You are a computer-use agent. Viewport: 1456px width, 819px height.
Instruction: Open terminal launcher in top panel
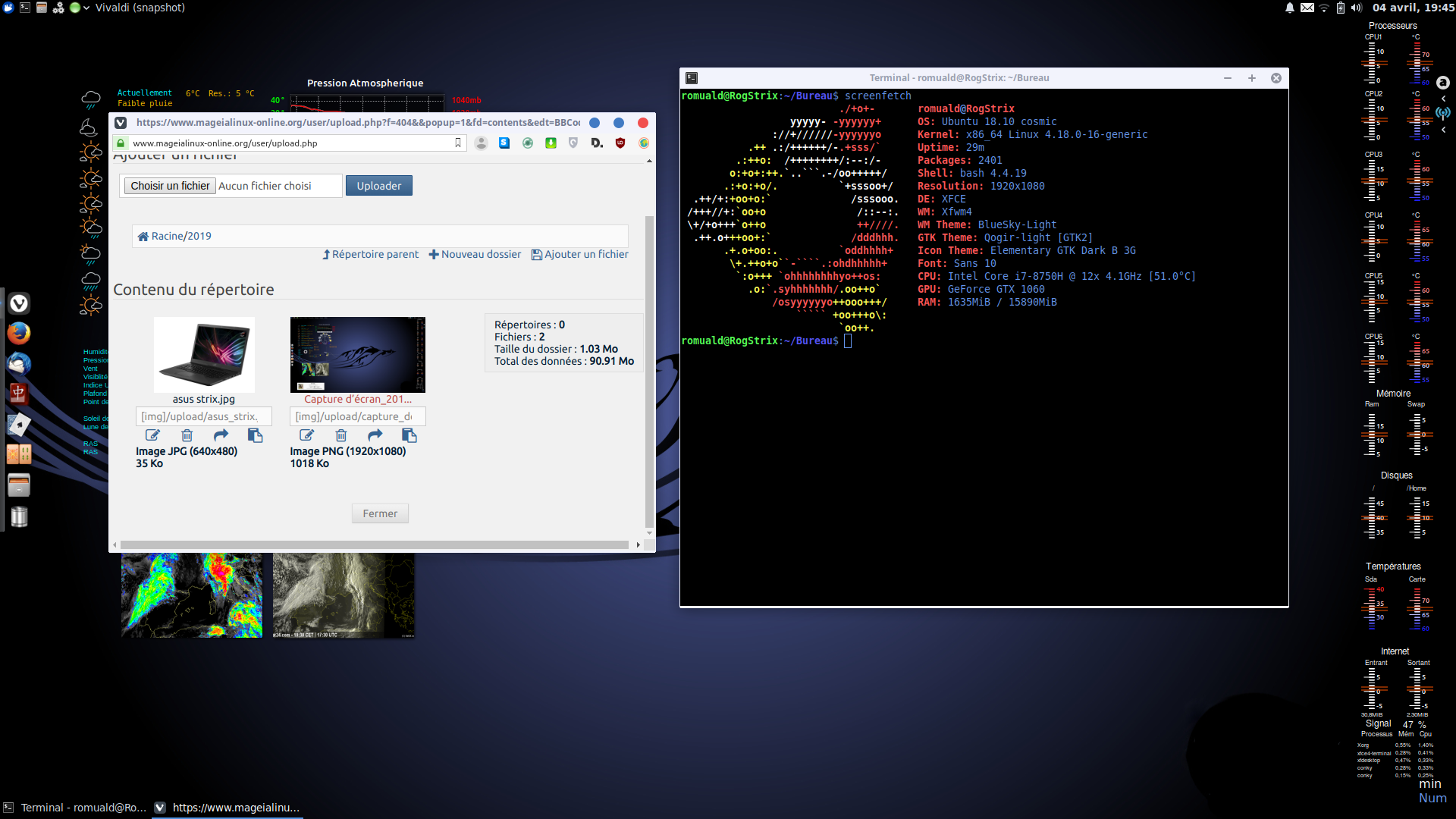point(25,8)
